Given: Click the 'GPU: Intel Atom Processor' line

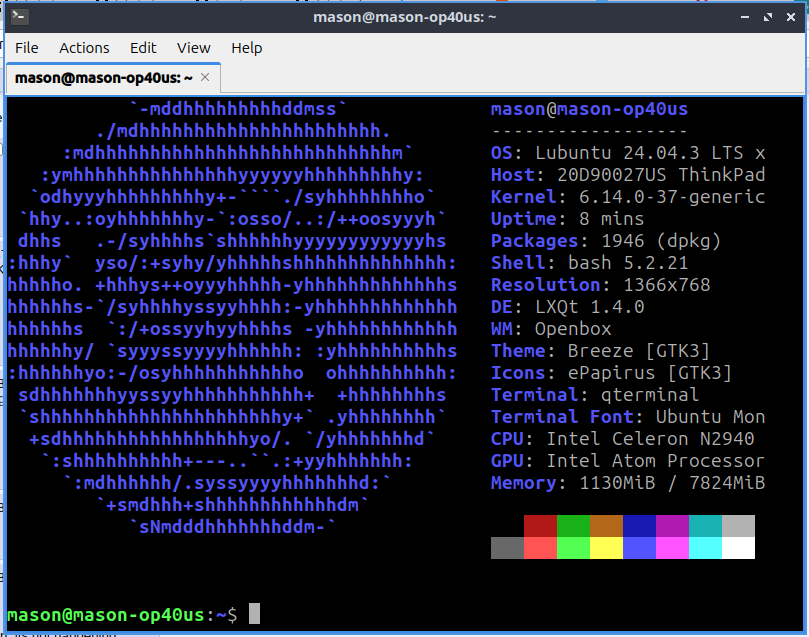Looking at the screenshot, I should [x=628, y=461].
